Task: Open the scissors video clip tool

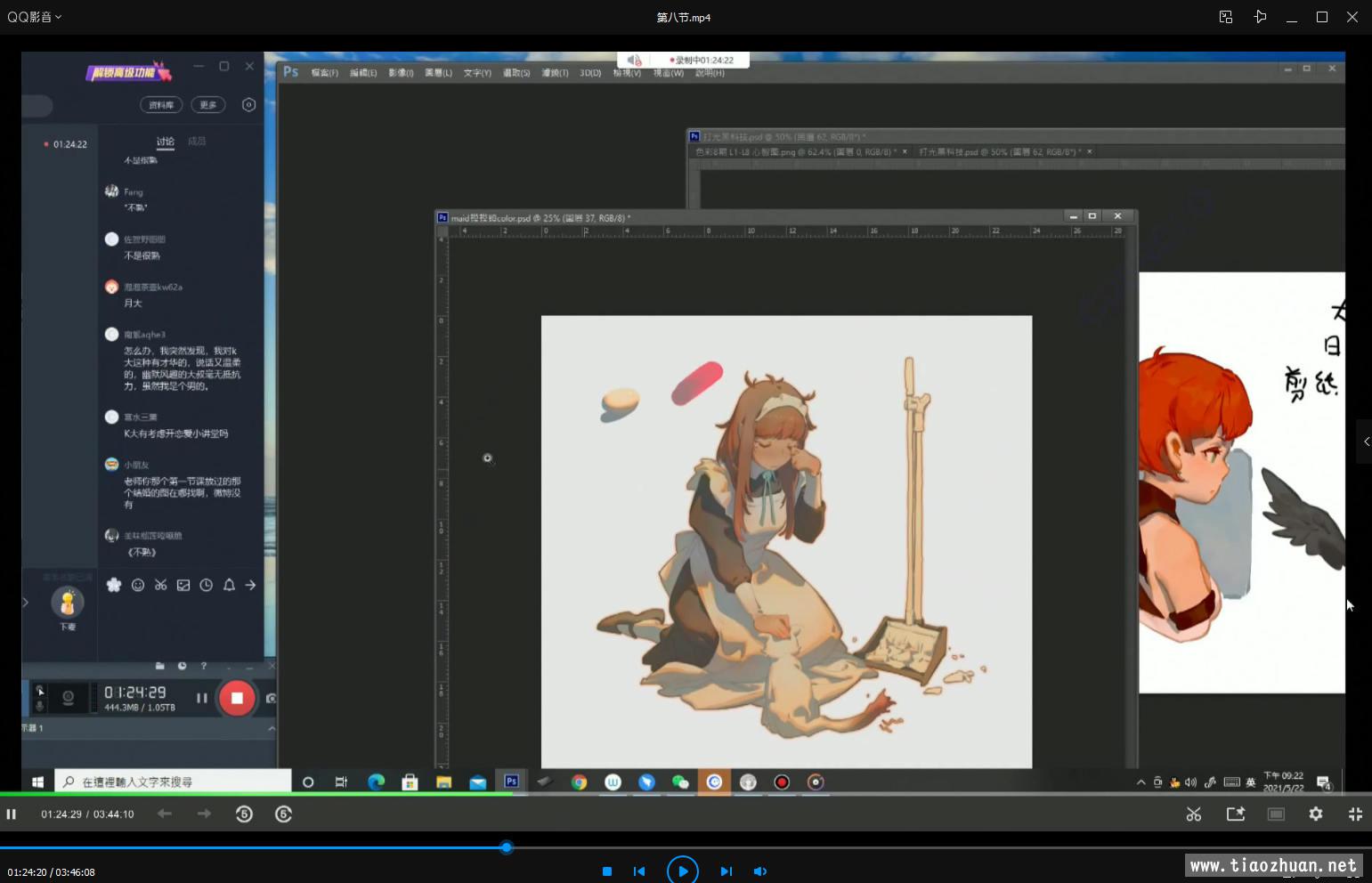Action: point(1194,814)
